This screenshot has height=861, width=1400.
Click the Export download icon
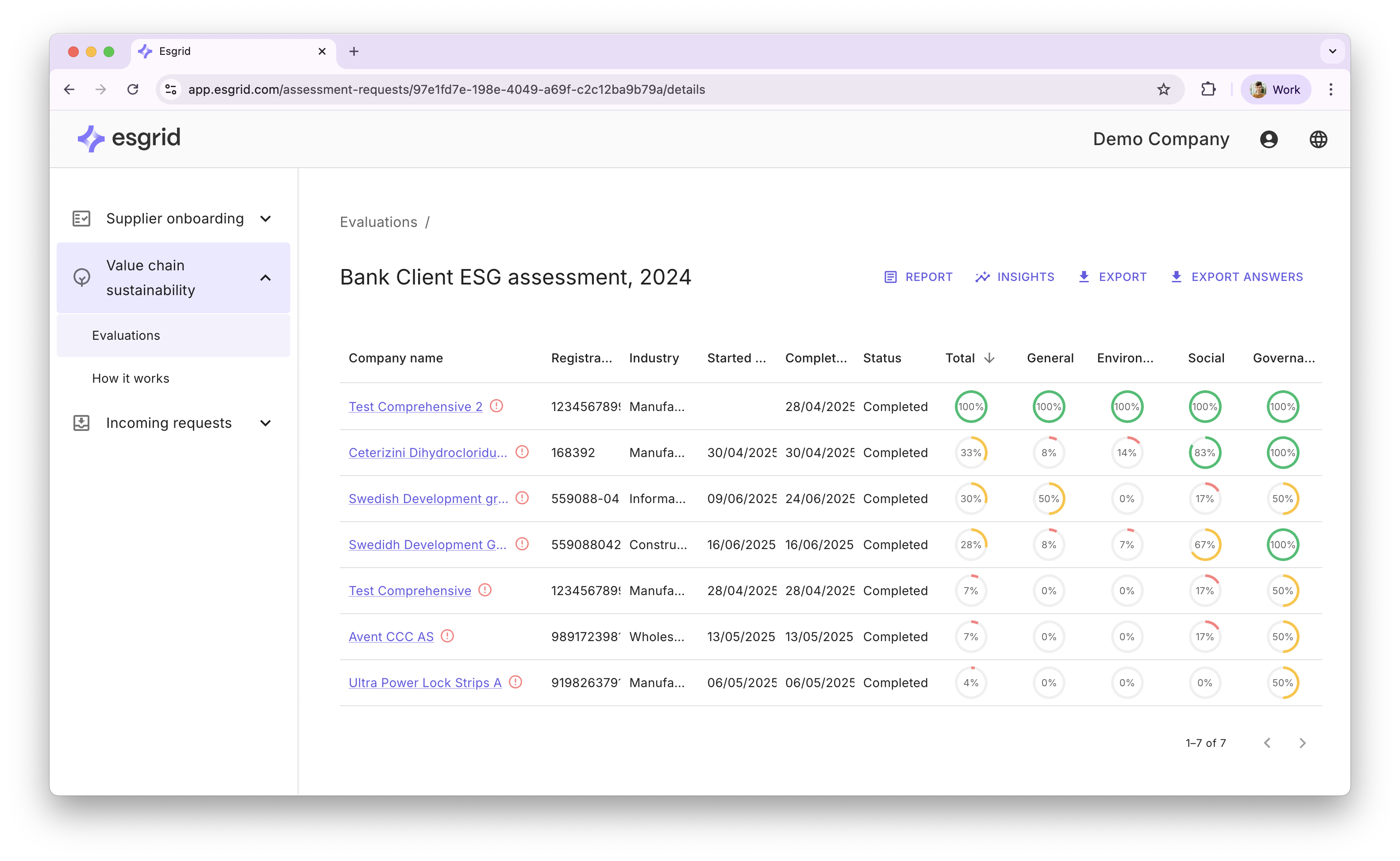pyautogui.click(x=1084, y=277)
